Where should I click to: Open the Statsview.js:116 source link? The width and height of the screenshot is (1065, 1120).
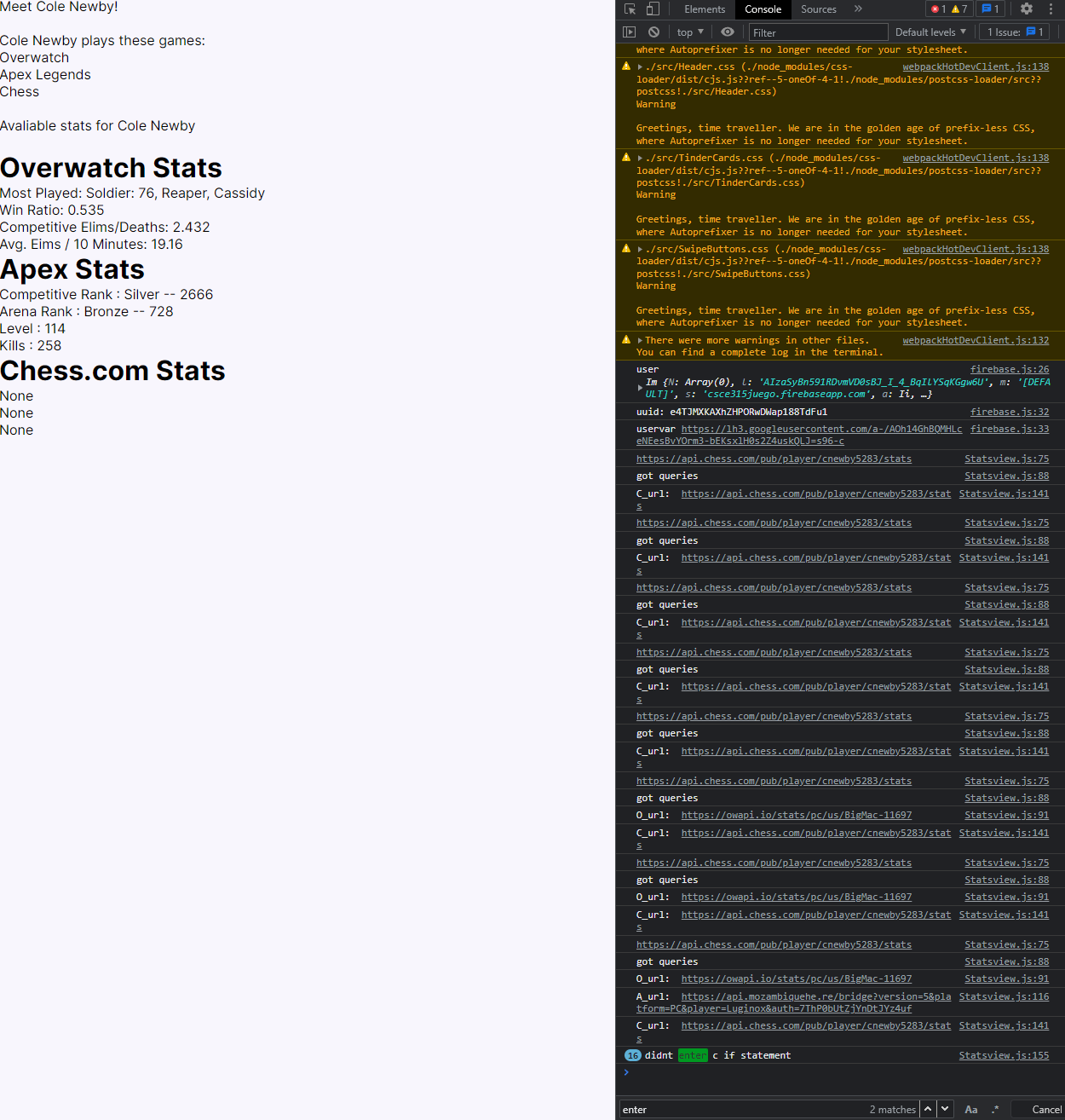pos(1005,997)
